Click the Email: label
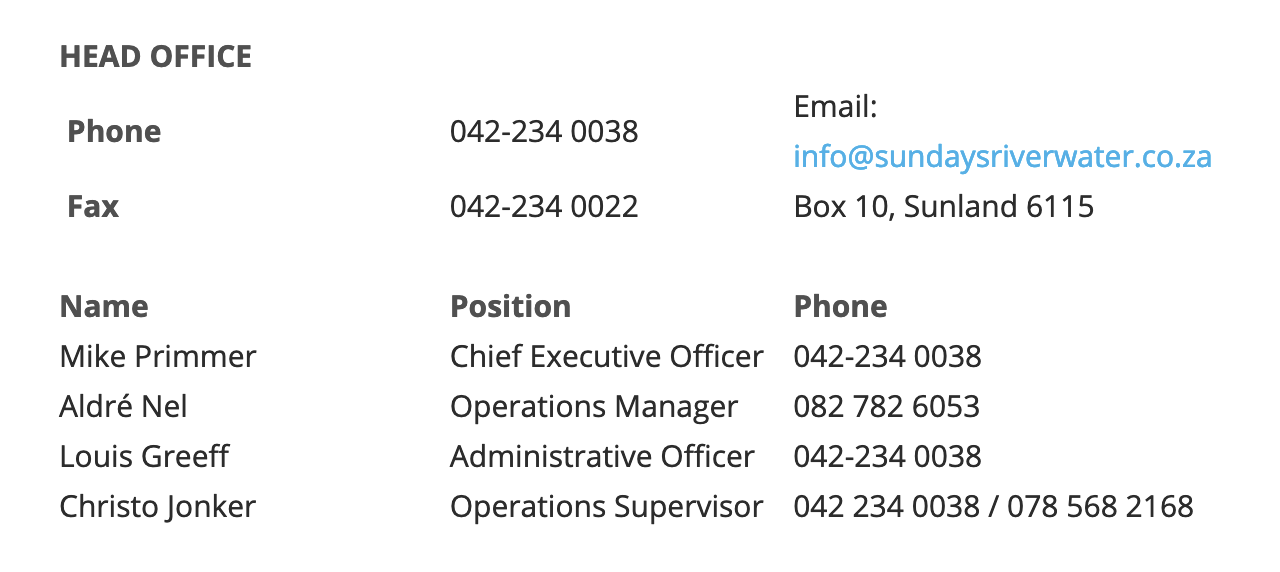The image size is (1280, 572). tap(835, 107)
